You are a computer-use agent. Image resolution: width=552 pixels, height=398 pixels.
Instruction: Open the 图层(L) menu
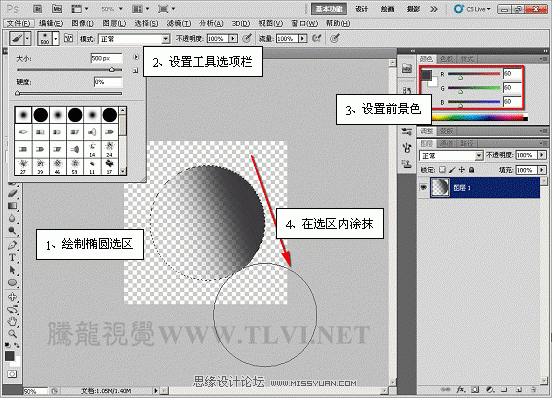coord(114,24)
